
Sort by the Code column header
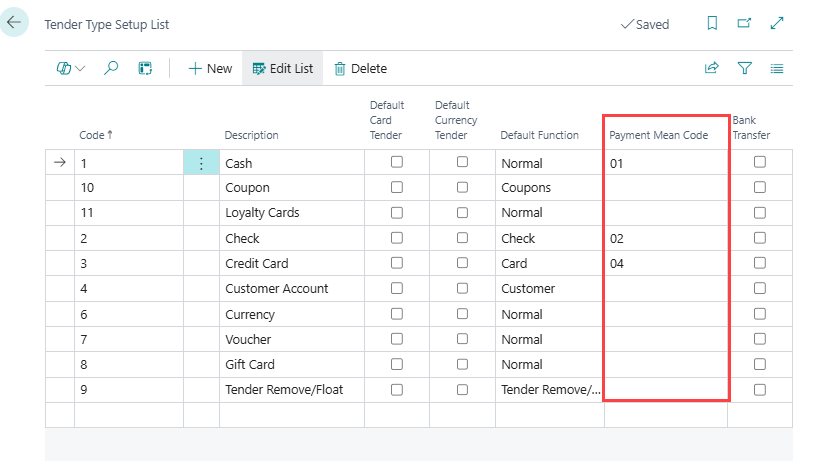coord(96,135)
